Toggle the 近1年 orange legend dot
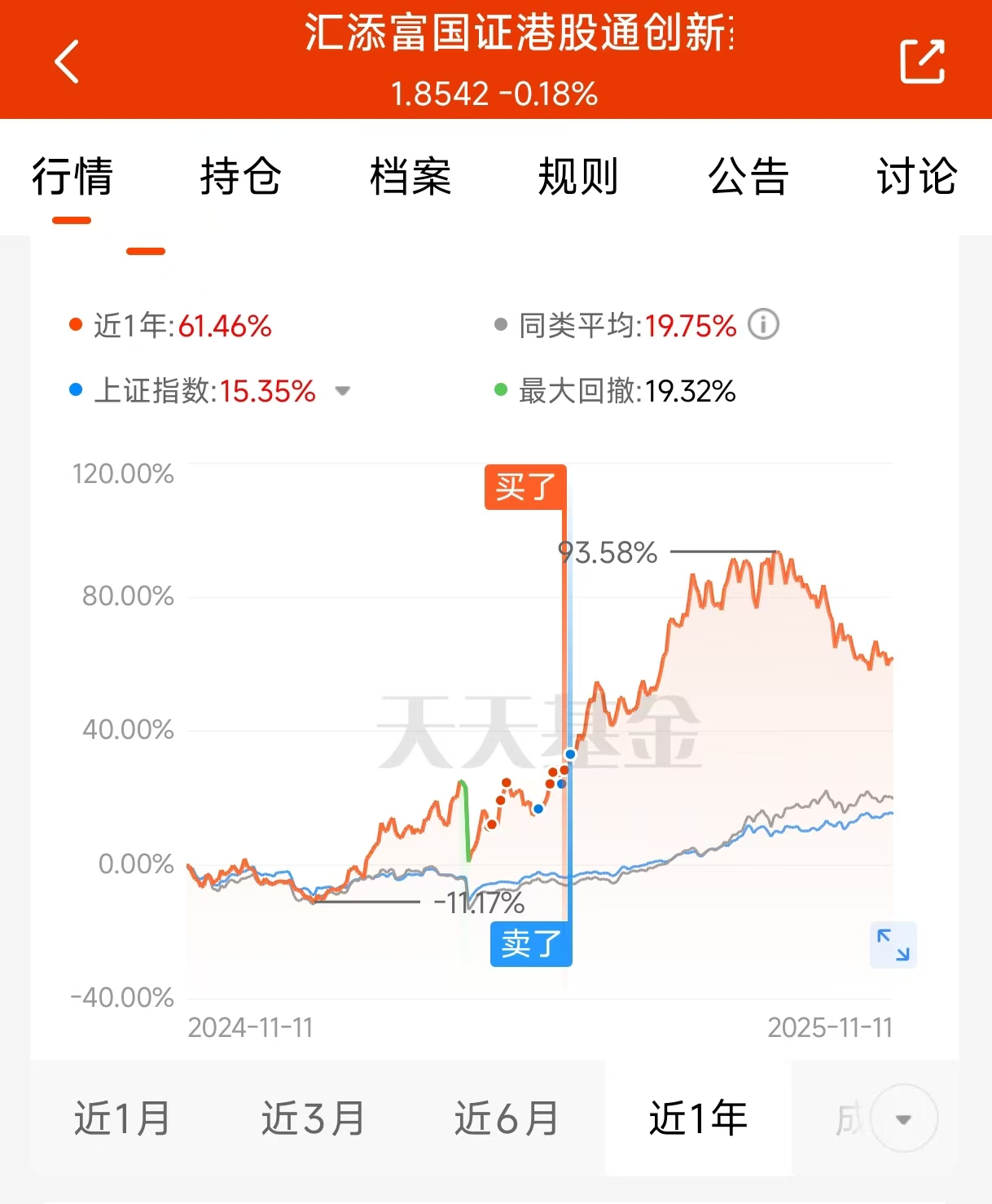 point(76,325)
